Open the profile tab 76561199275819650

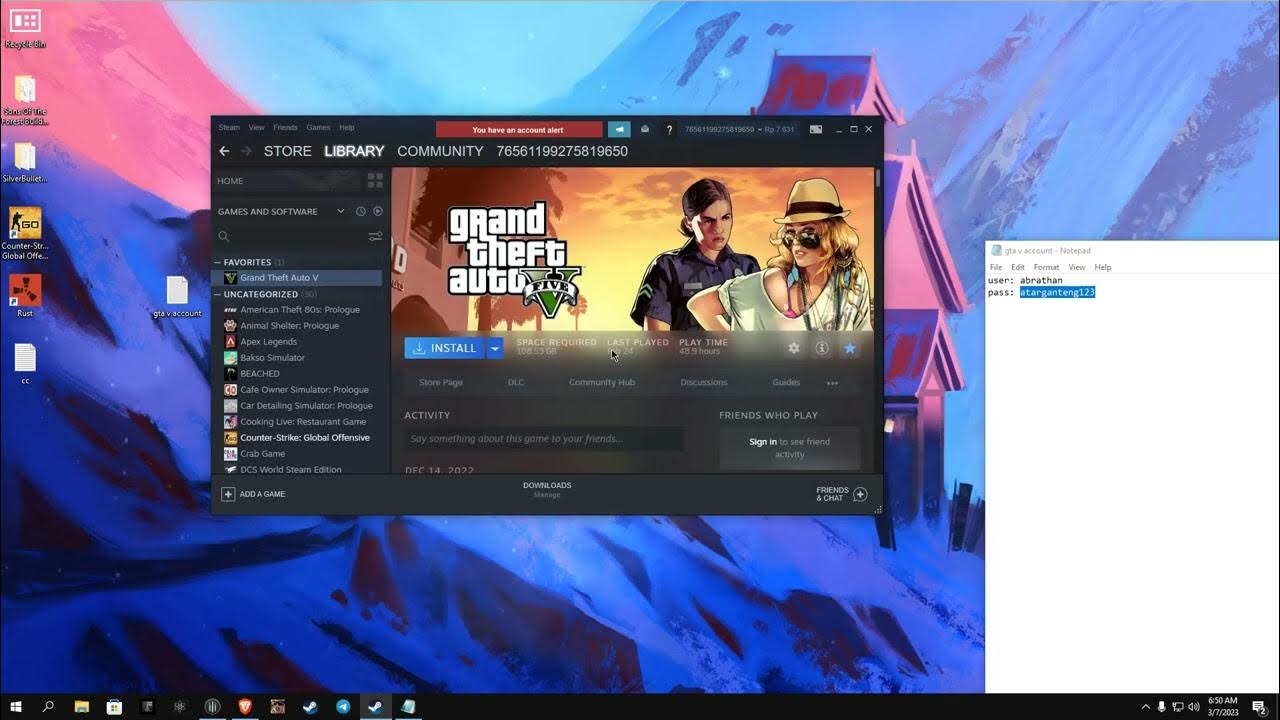tap(562, 151)
